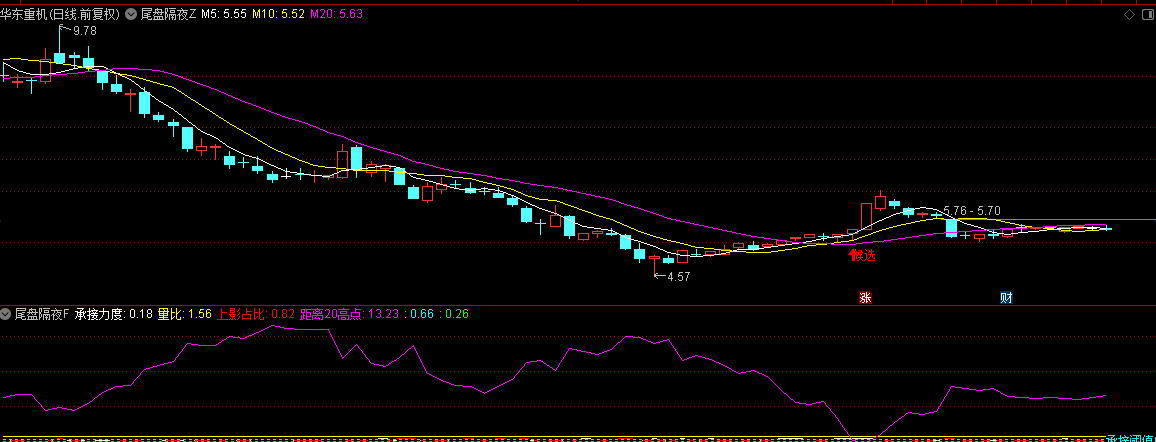Select the M5: 5.55 moving average label
The height and width of the screenshot is (442, 1156).
coord(223,14)
